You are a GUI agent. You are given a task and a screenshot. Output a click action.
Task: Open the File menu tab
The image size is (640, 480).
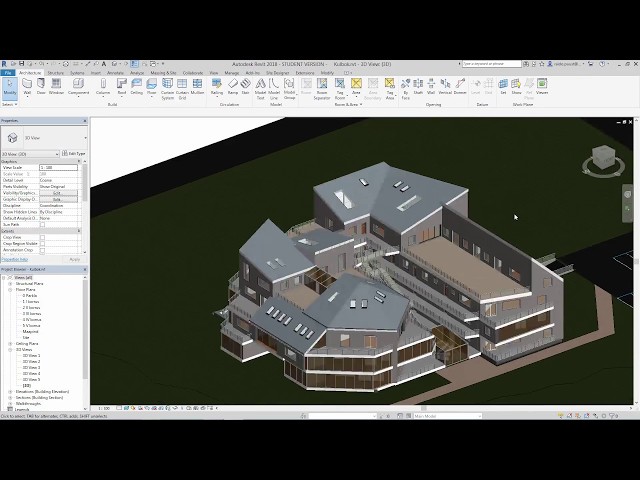8,73
